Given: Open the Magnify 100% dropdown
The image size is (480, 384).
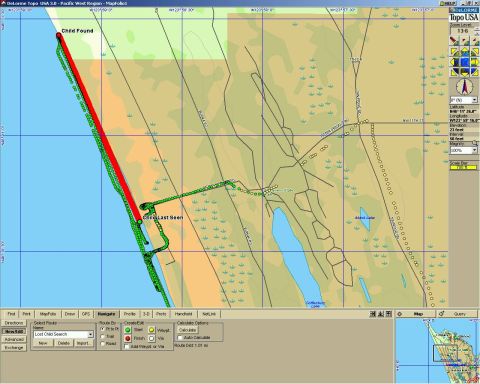Looking at the screenshot, I should (x=475, y=151).
